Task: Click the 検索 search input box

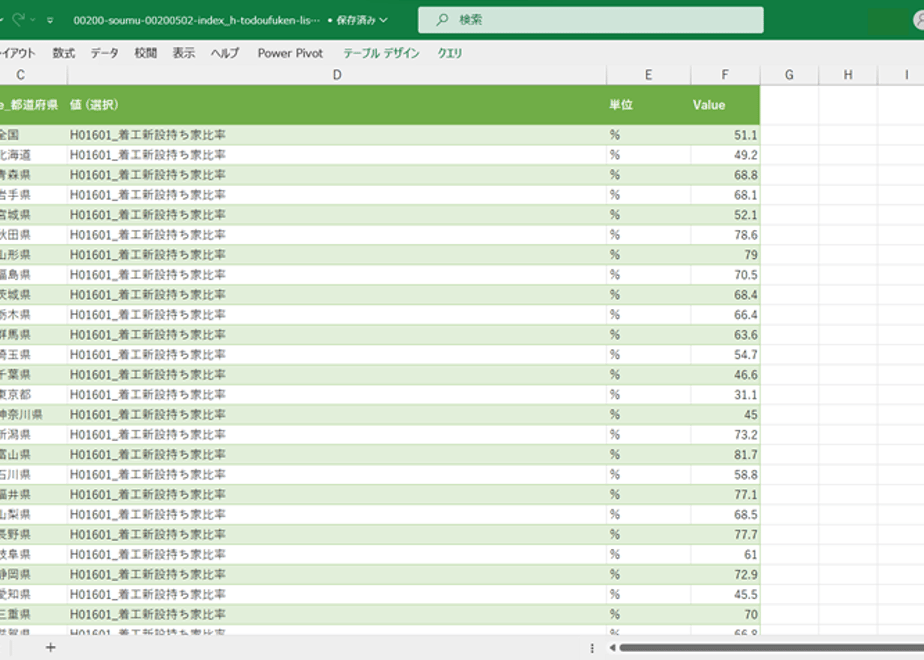Action: click(x=590, y=20)
